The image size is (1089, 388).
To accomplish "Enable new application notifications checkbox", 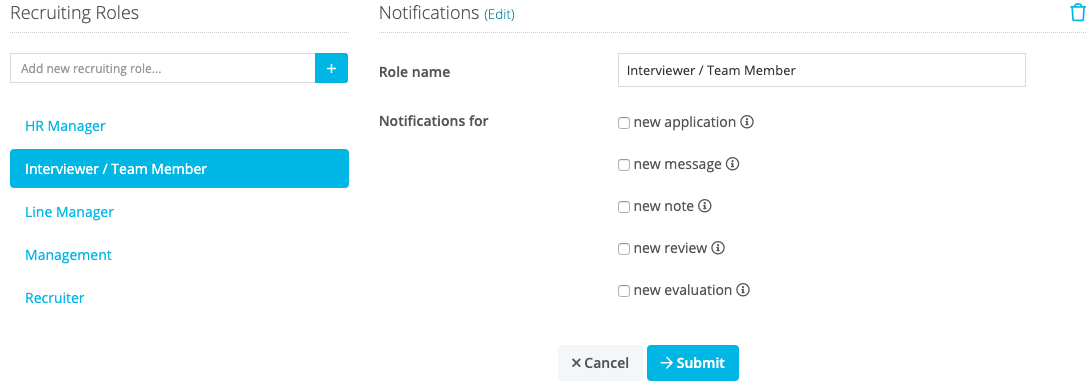I will click(624, 123).
